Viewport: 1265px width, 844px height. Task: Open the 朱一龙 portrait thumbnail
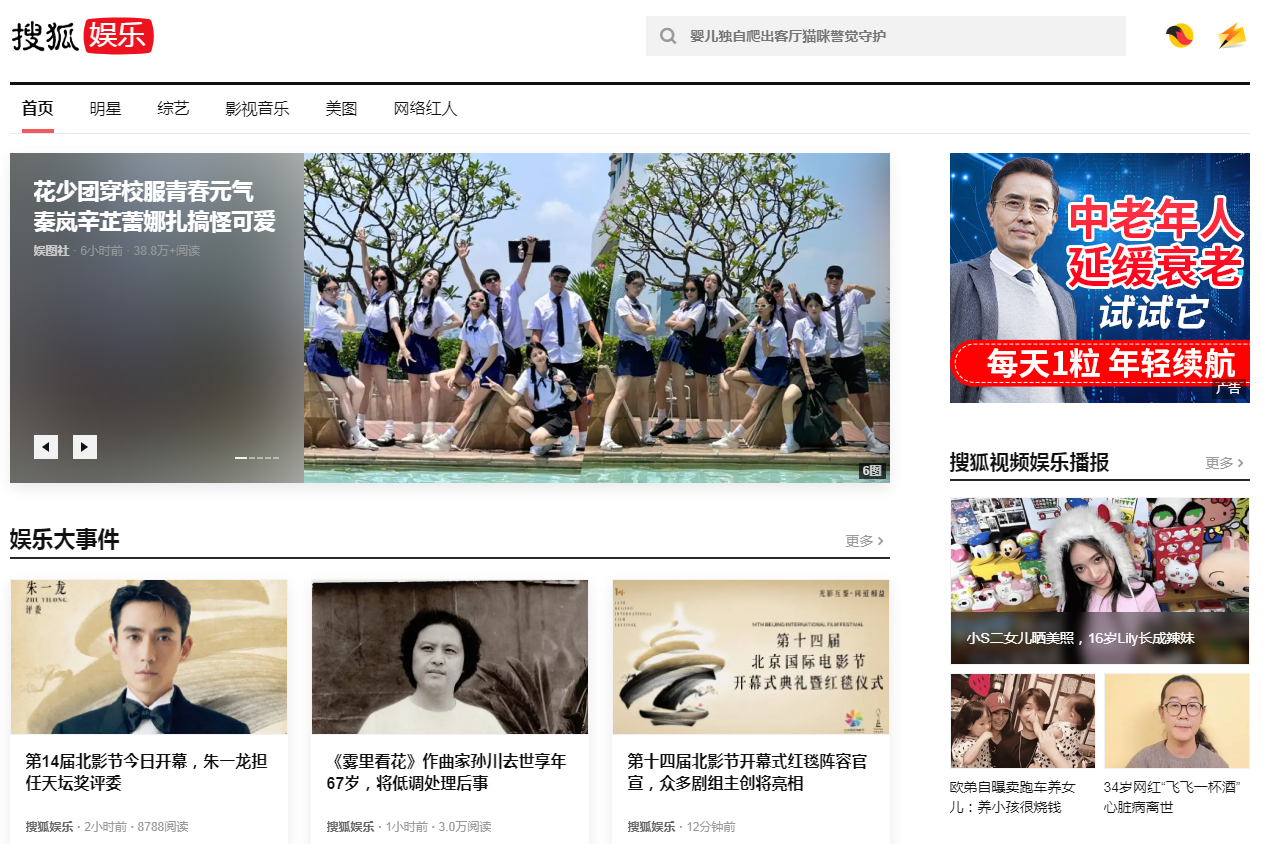point(149,657)
